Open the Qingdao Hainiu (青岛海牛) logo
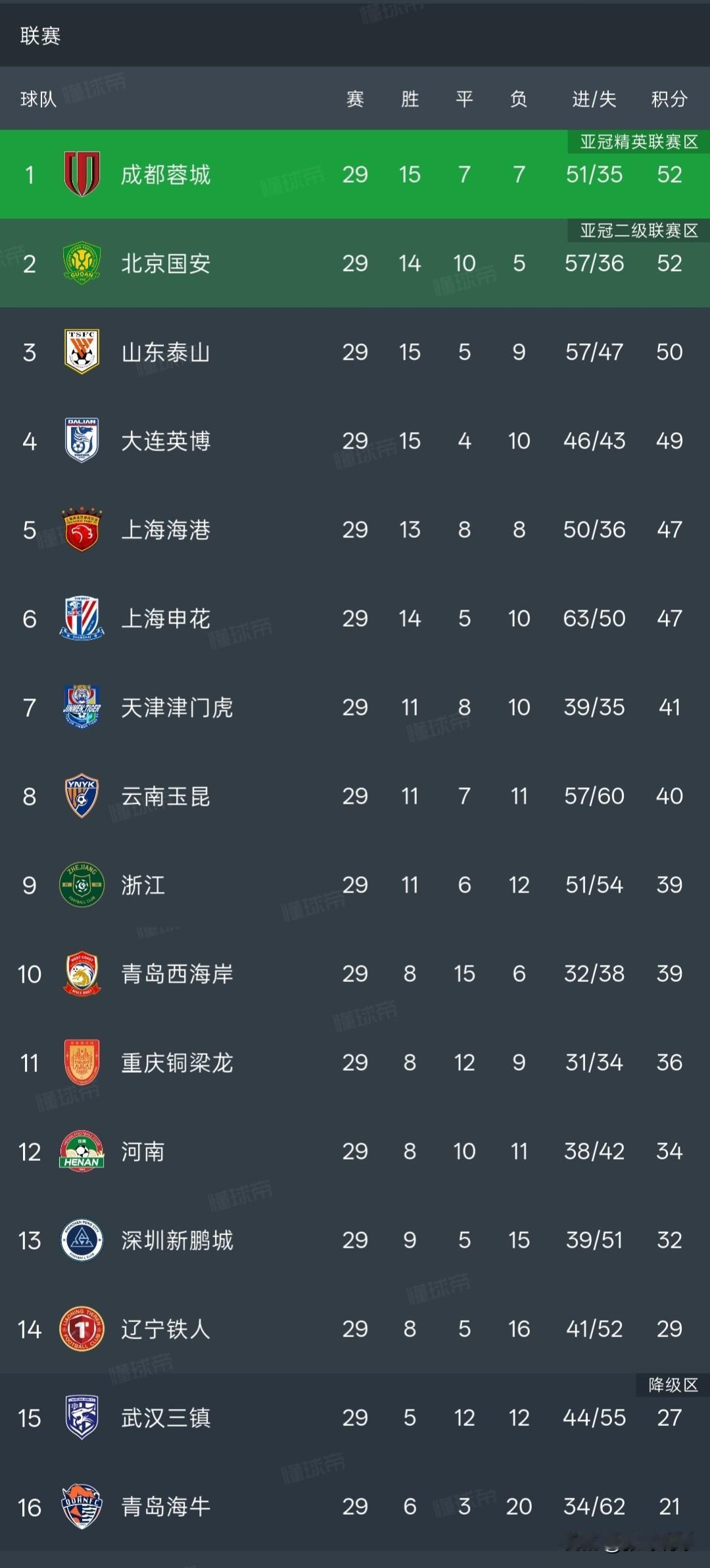 coord(82,1506)
